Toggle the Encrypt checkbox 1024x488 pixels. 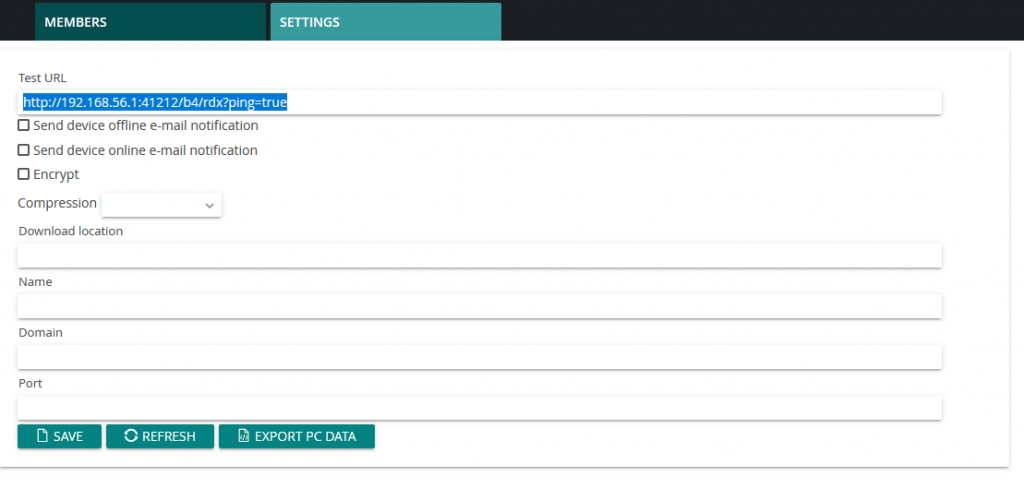coord(24,174)
